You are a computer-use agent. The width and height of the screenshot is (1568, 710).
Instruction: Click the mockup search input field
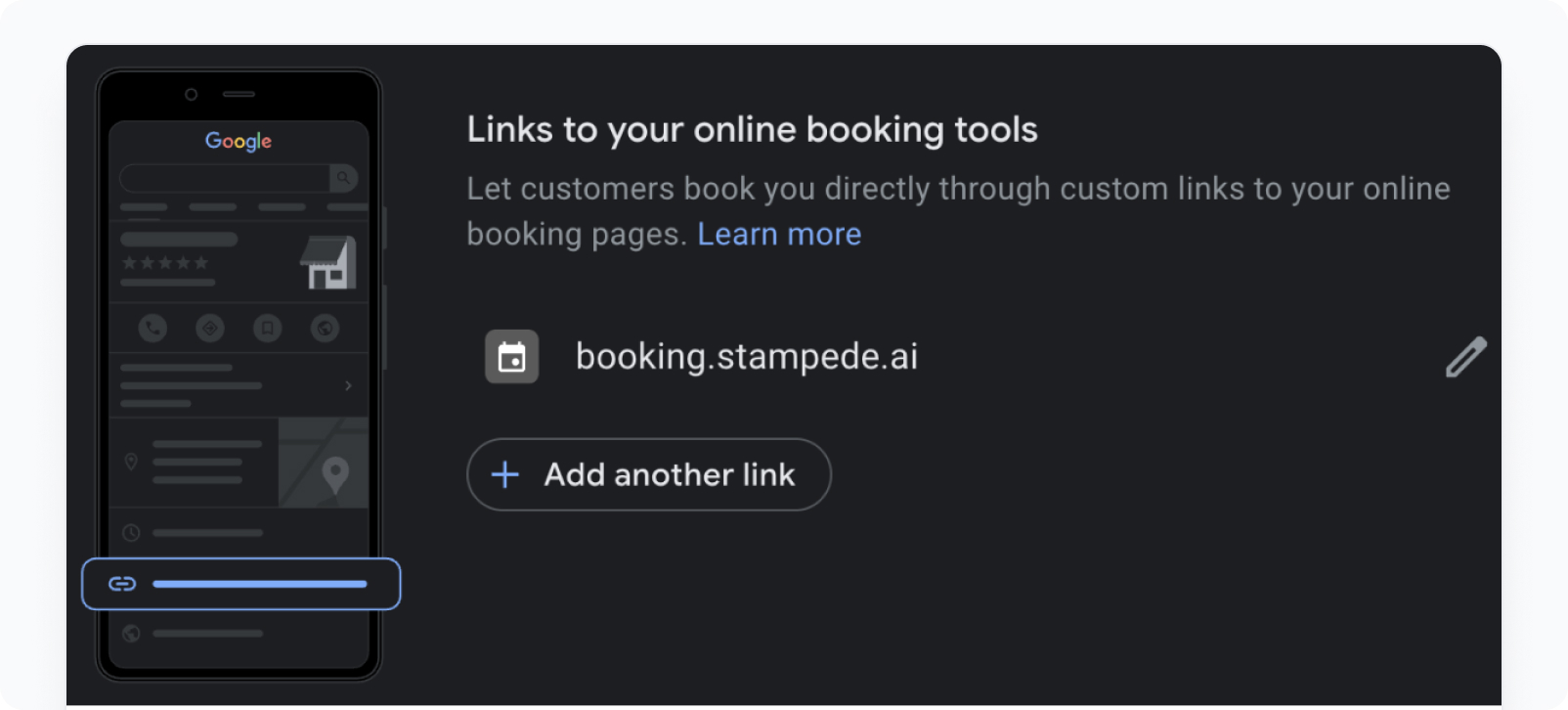click(x=225, y=178)
